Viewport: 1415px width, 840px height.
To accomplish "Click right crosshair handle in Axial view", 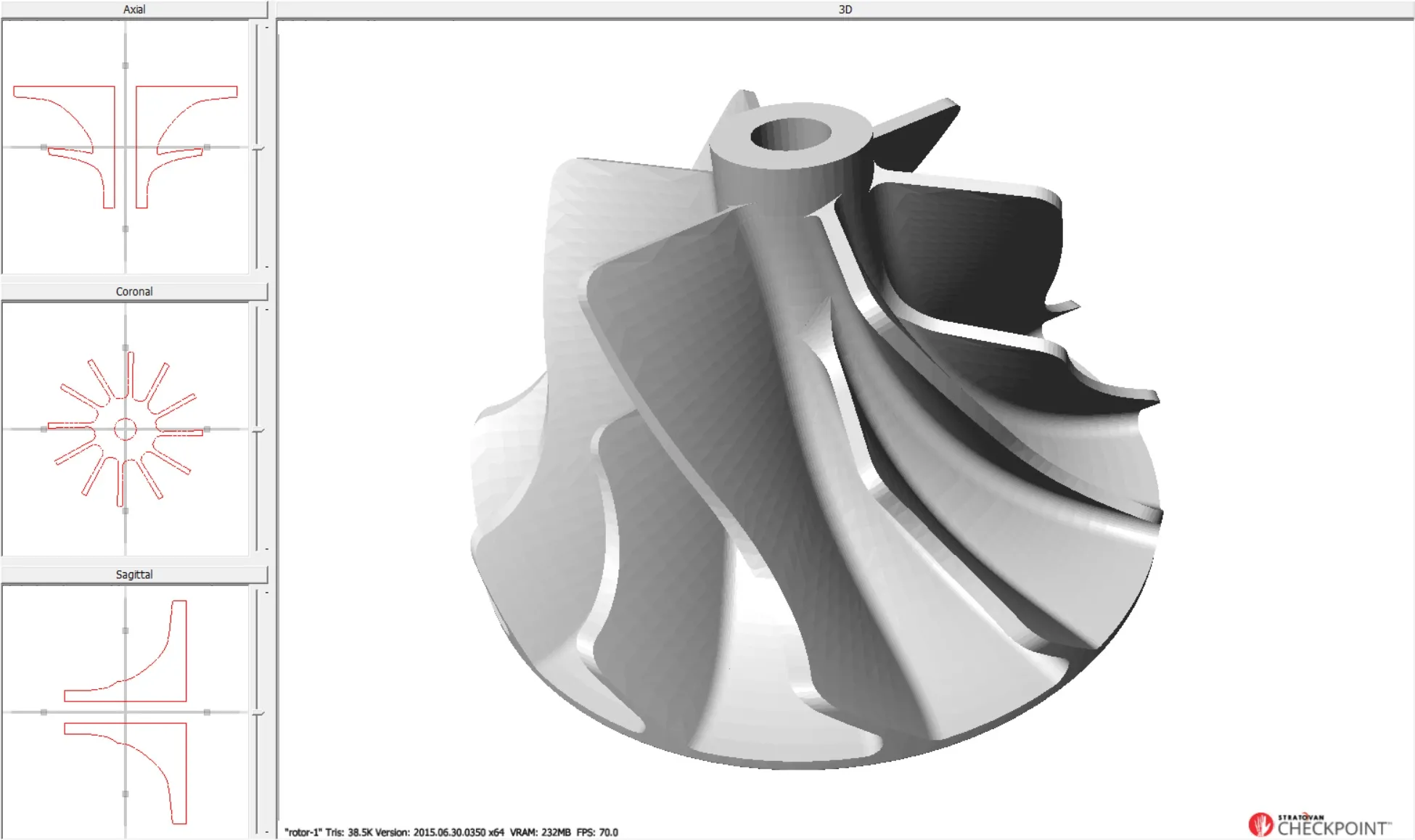I will [x=208, y=147].
